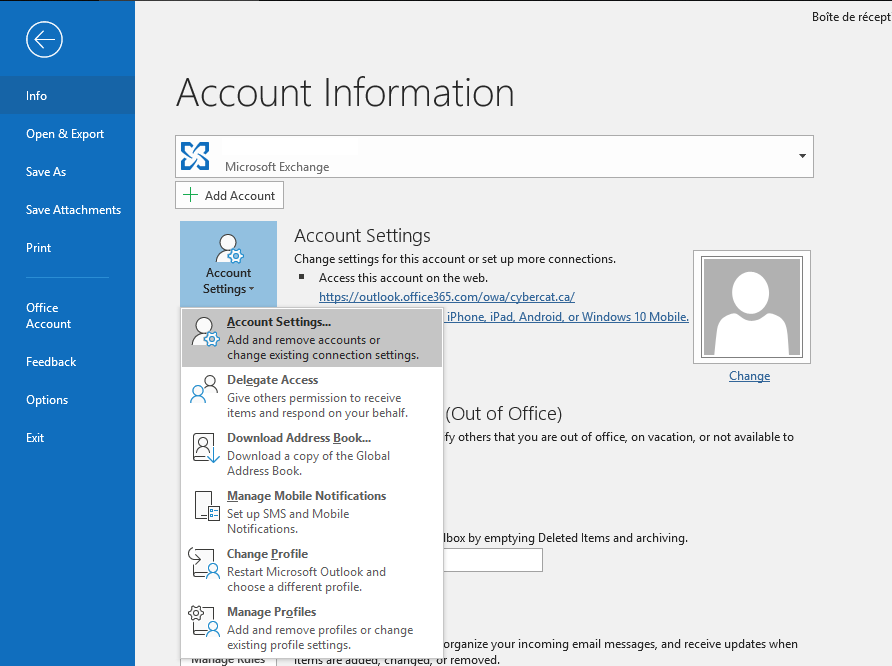Expand the Microsoft Exchange account dropdown
The image size is (892, 666).
[x=802, y=157]
